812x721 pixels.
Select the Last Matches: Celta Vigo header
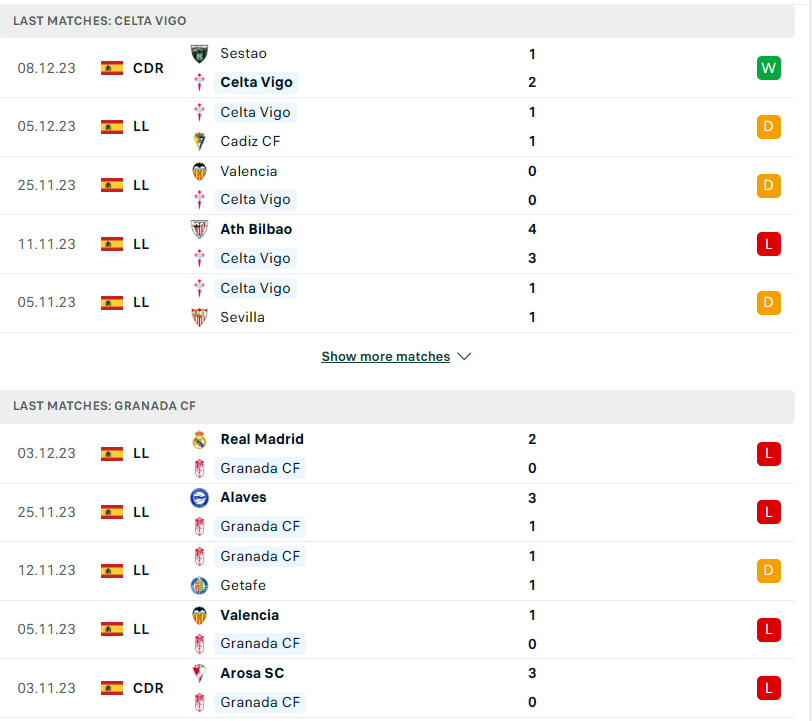(x=397, y=21)
